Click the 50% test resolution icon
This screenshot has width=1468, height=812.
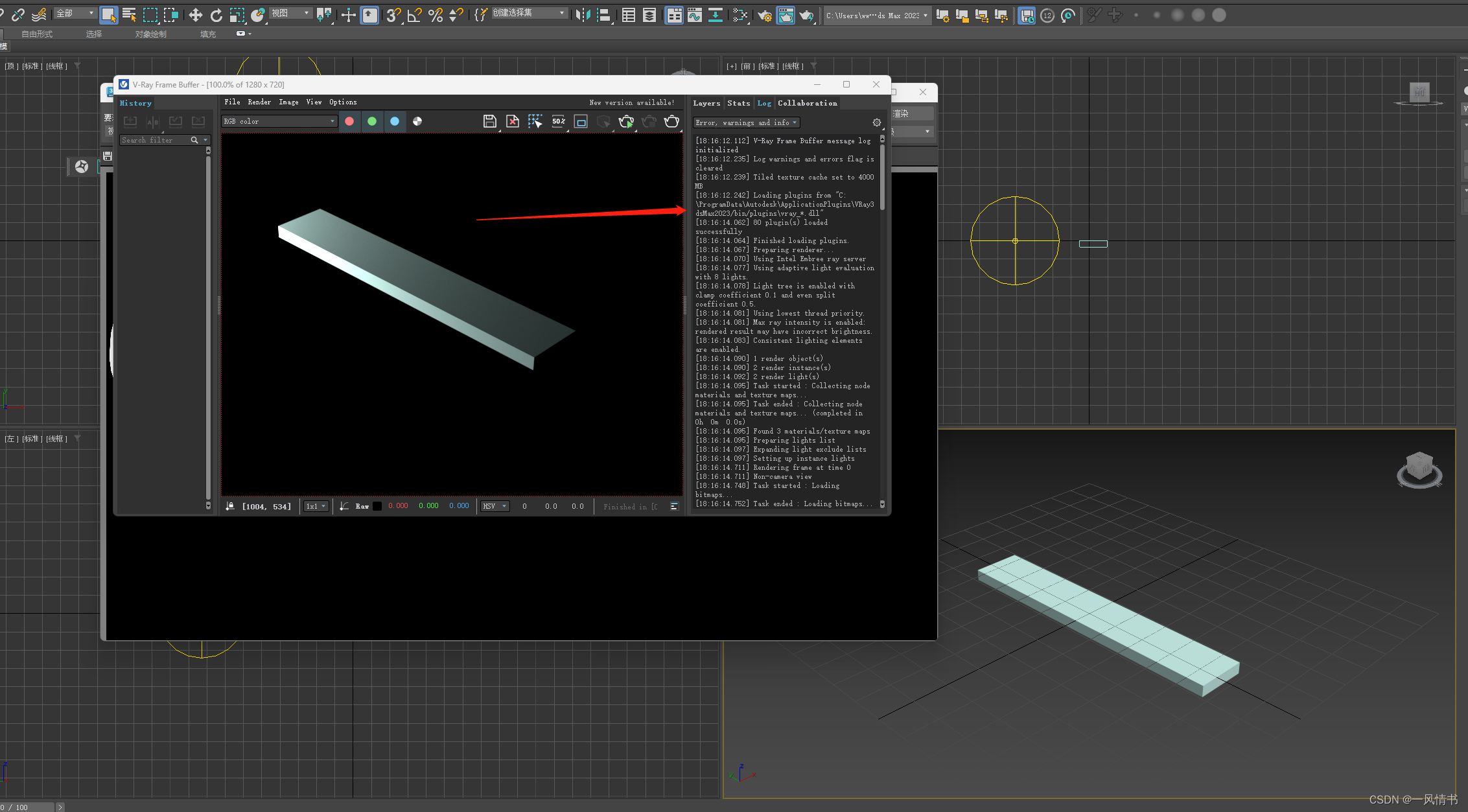click(x=559, y=121)
